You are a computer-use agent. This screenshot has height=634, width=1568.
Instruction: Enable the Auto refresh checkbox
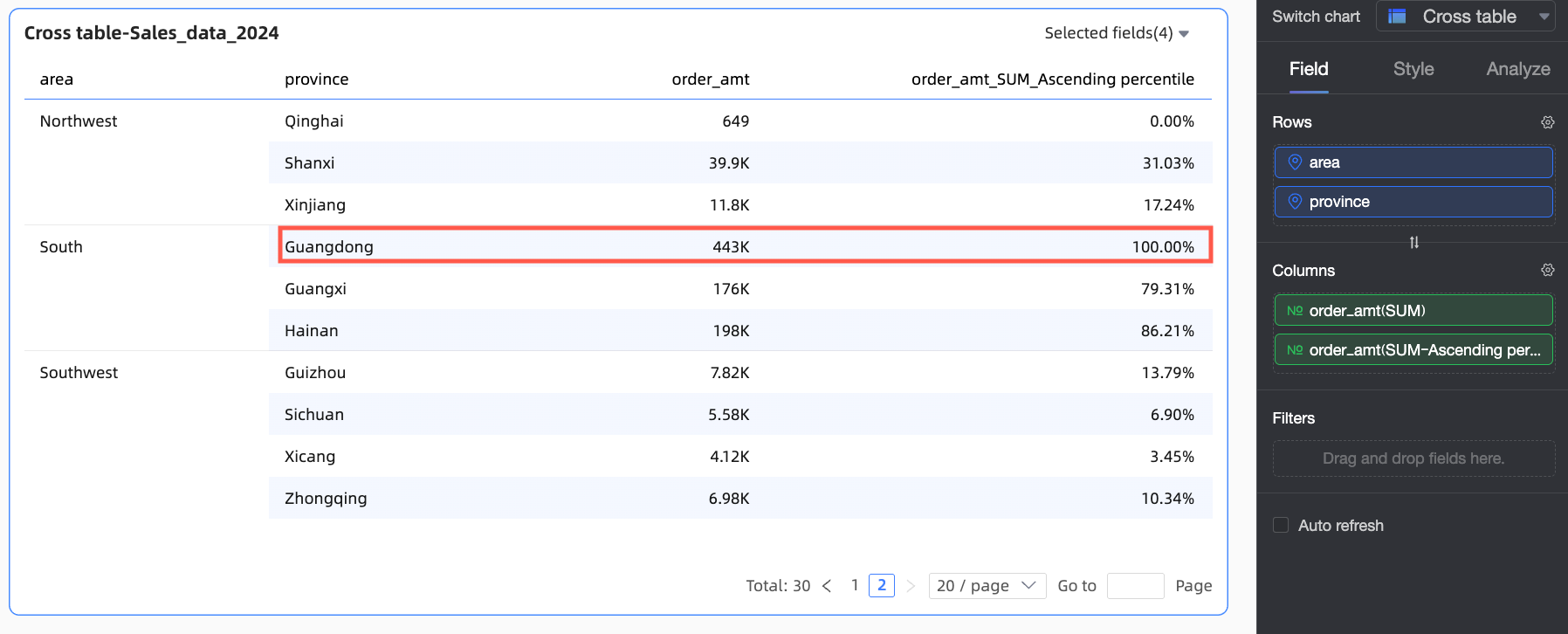coord(1281,525)
